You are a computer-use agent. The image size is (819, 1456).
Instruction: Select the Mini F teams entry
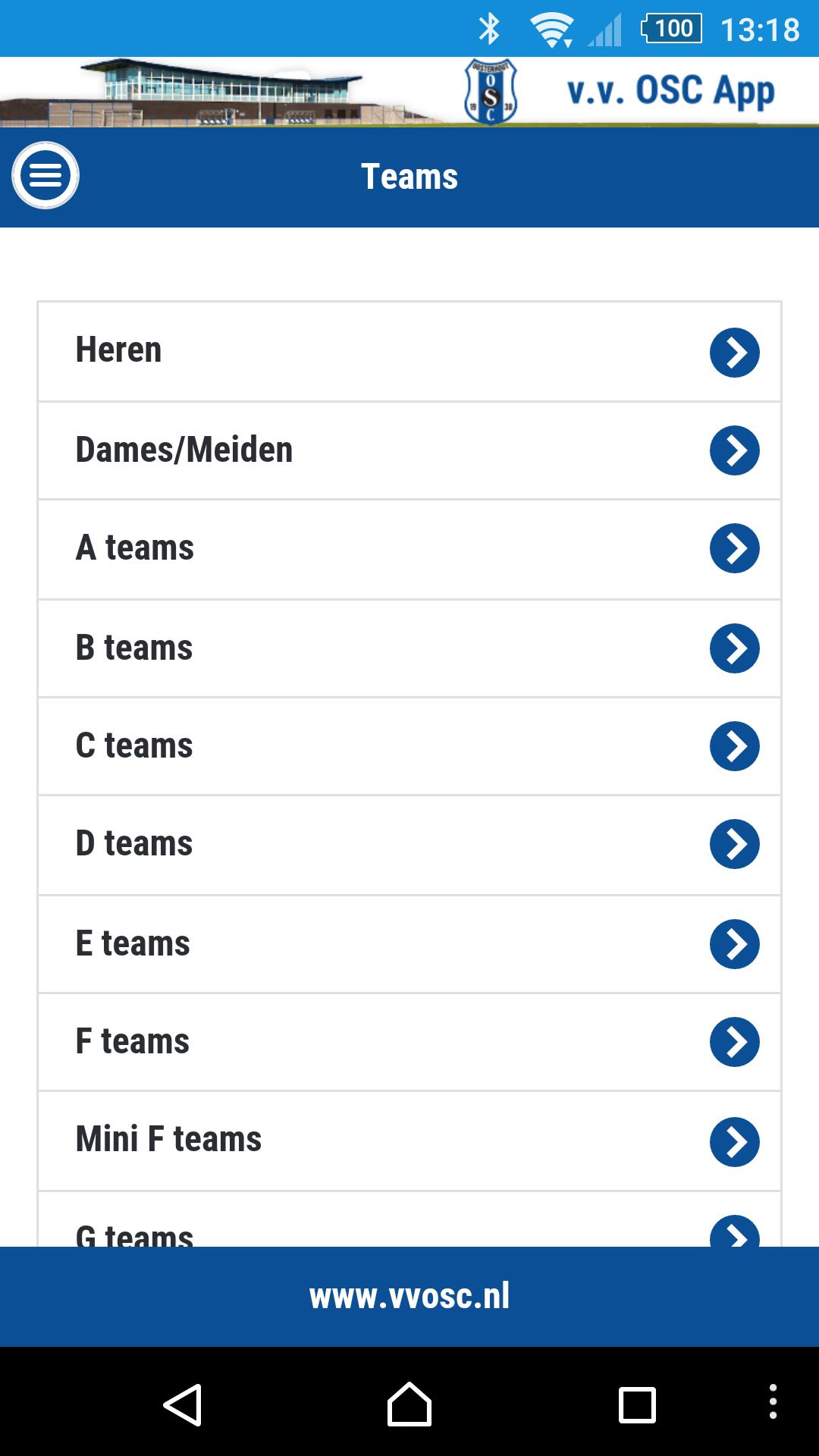point(409,1140)
